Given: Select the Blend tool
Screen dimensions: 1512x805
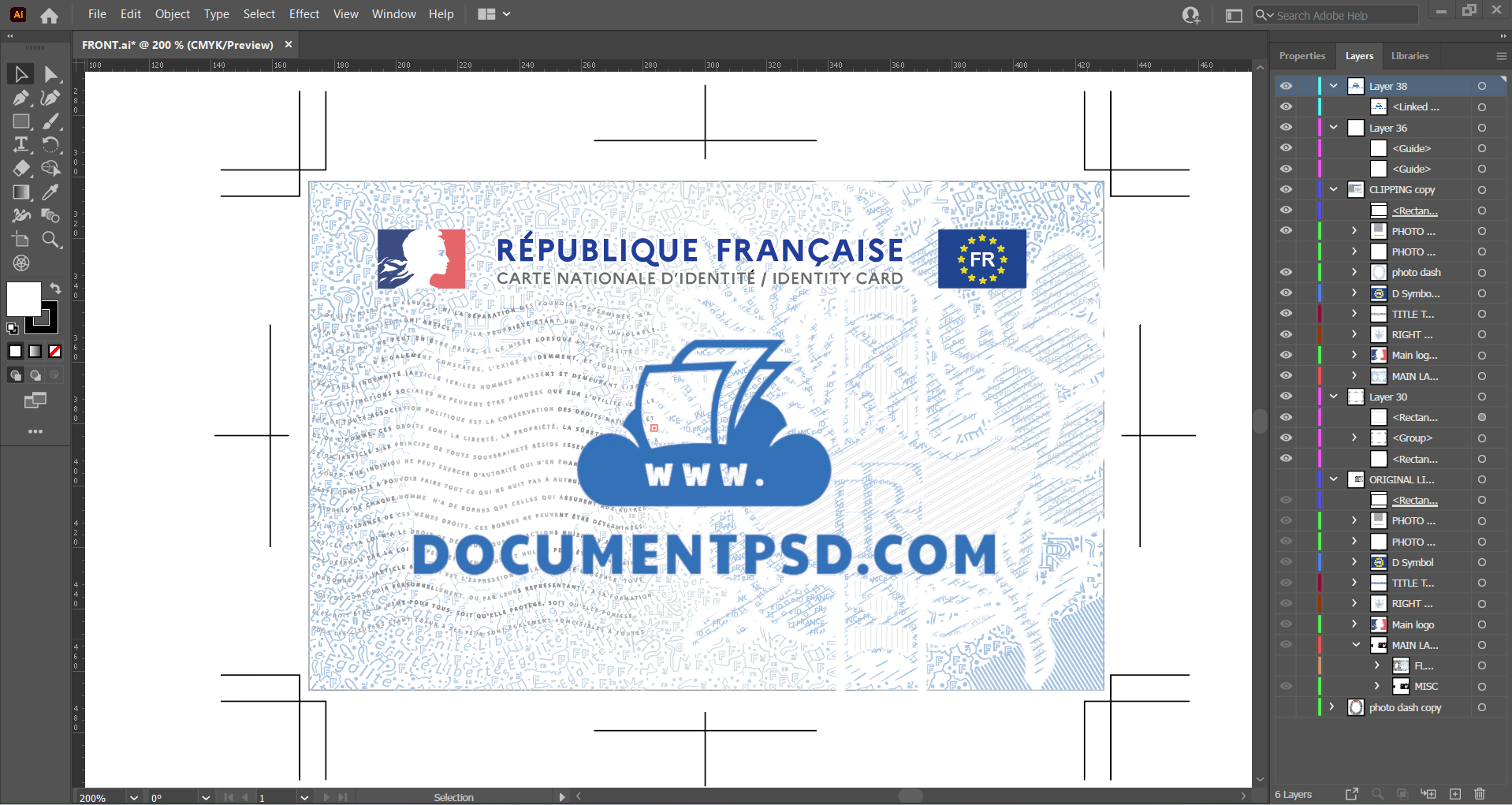Looking at the screenshot, I should pos(21,215).
